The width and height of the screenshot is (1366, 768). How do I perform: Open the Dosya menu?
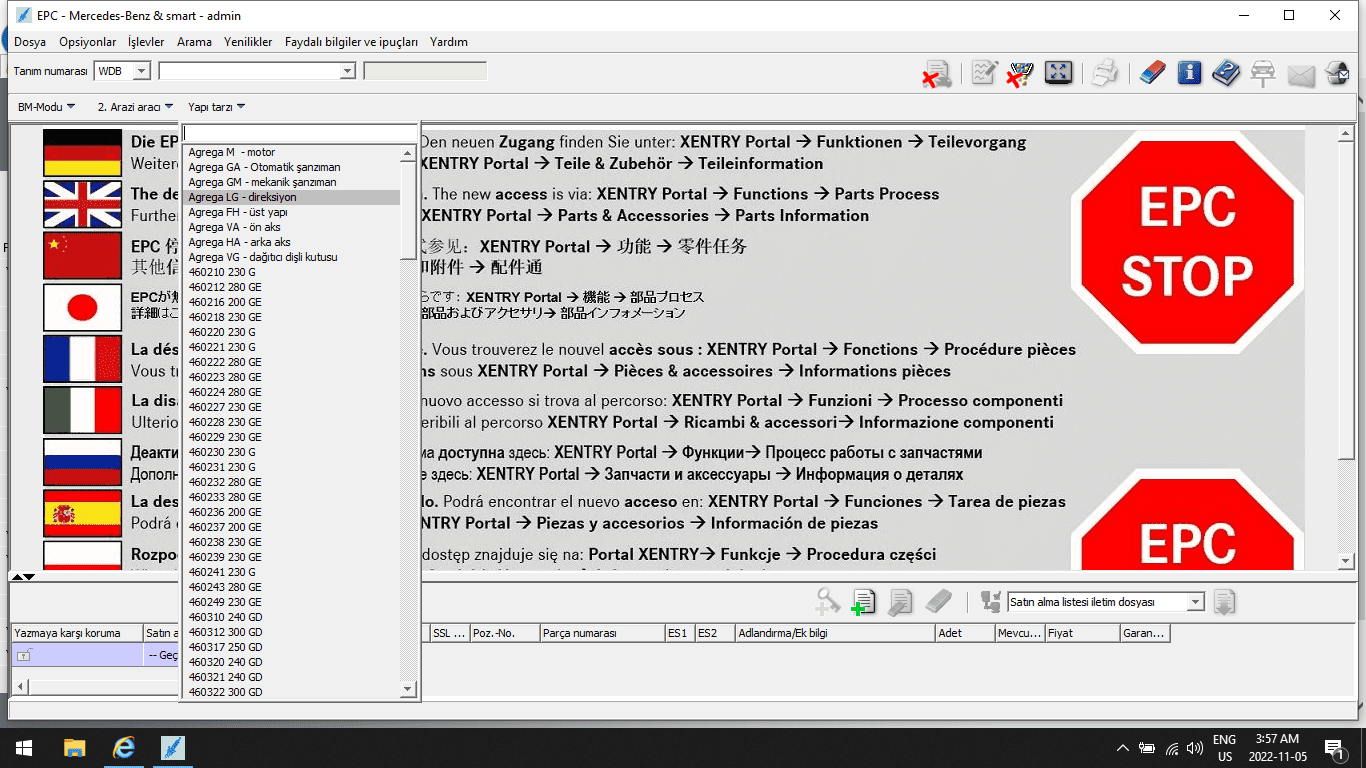click(30, 42)
